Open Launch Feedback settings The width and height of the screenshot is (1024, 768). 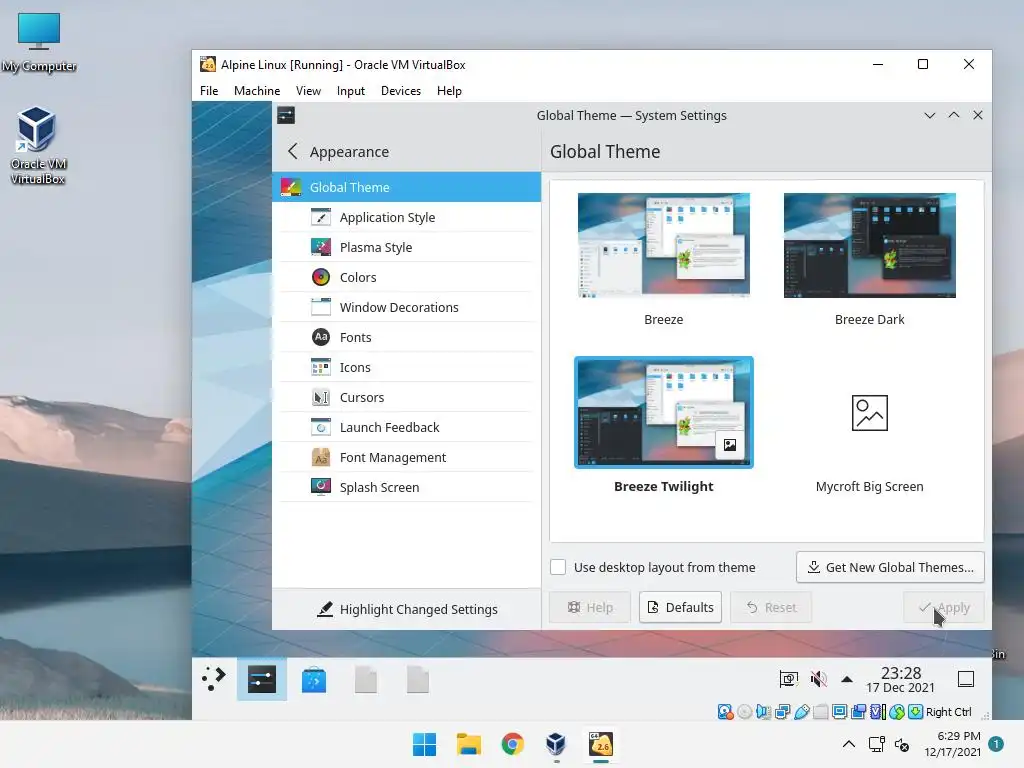pyautogui.click(x=406, y=428)
